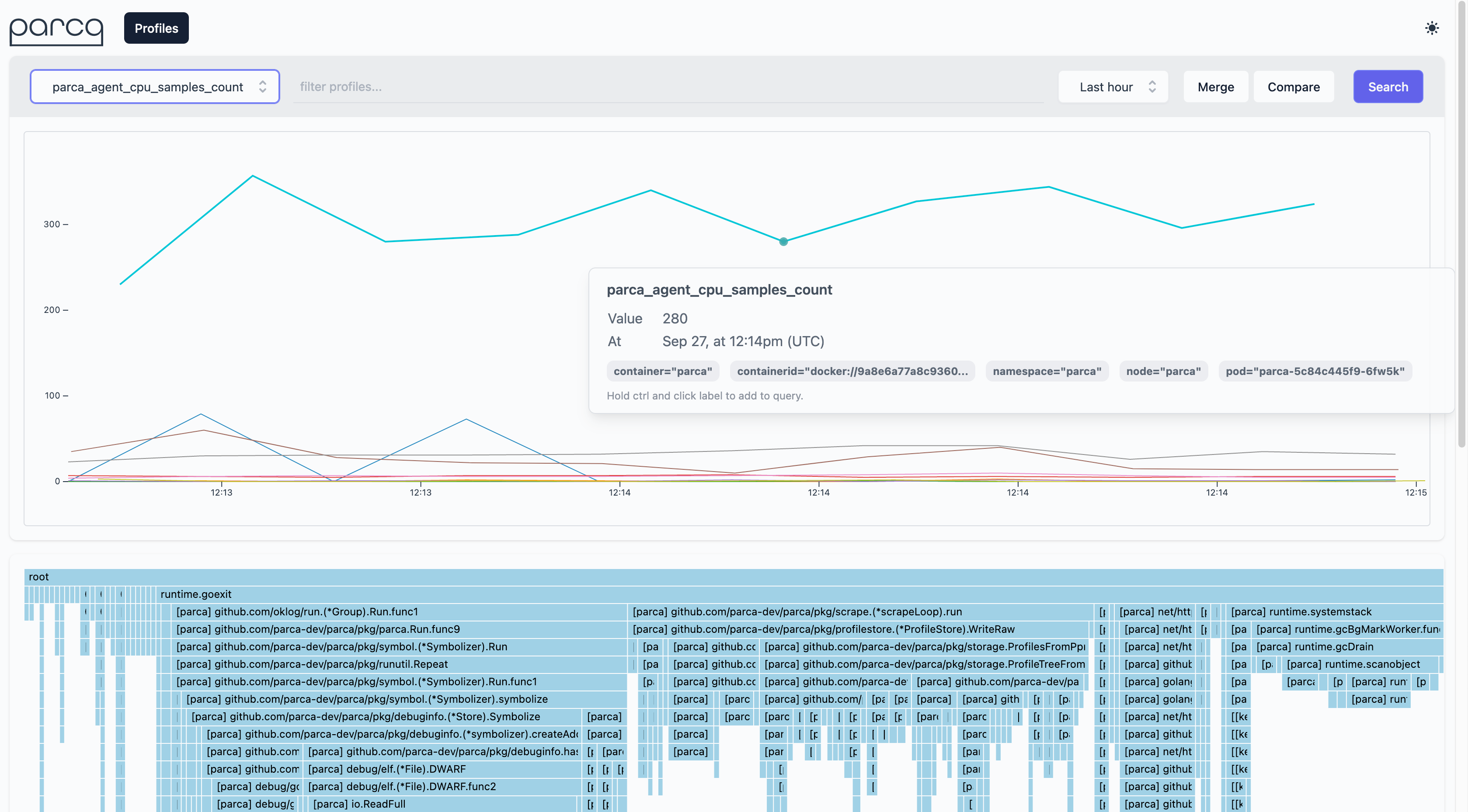Select the scrape.(*scrapeLoop).run flamegraph node
Image resolution: width=1468 pixels, height=812 pixels.
click(x=860, y=611)
